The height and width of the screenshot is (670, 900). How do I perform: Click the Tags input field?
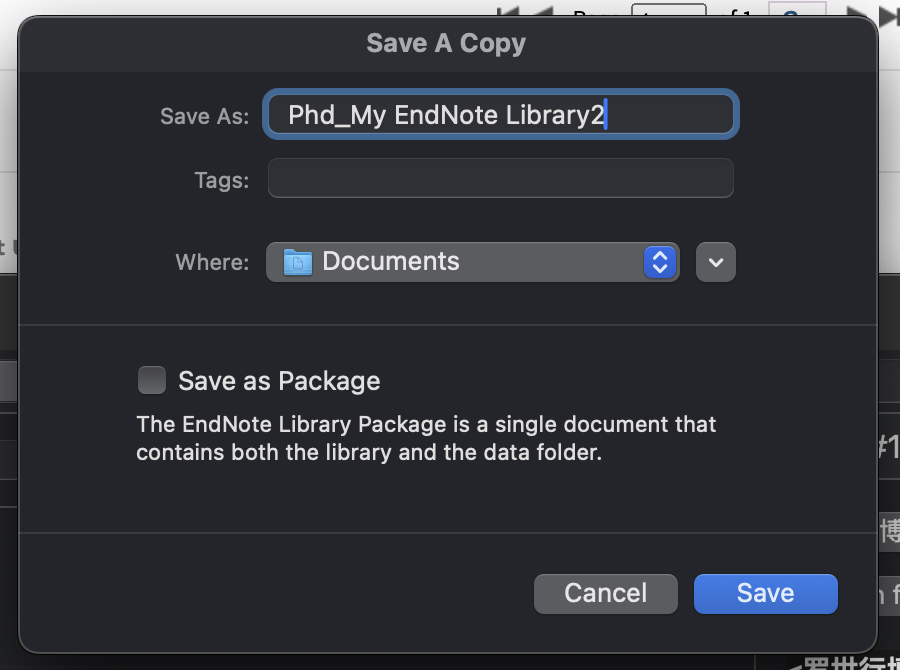pyautogui.click(x=501, y=179)
